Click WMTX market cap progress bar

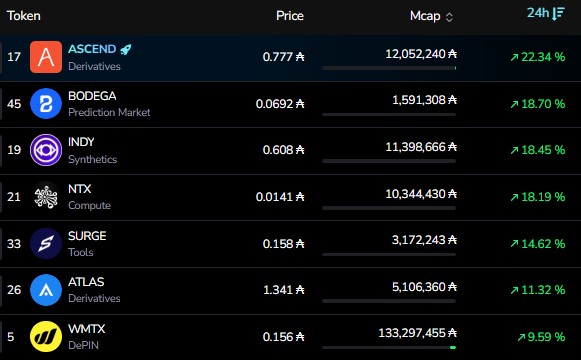(389, 347)
